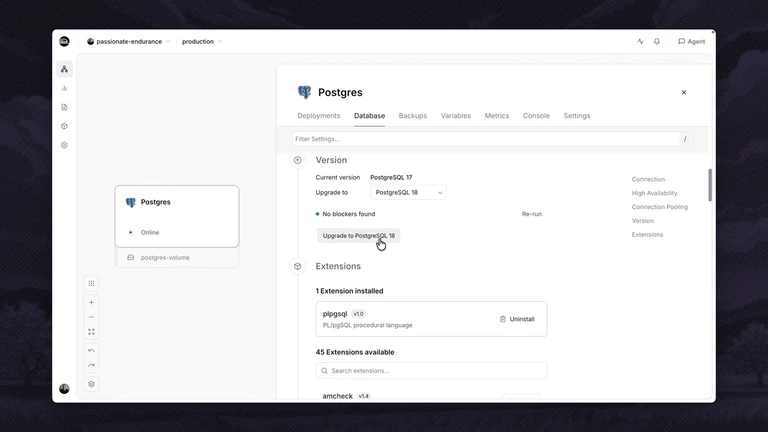Open the logs document sidebar icon
Image resolution: width=768 pixels, height=432 pixels.
click(x=64, y=107)
